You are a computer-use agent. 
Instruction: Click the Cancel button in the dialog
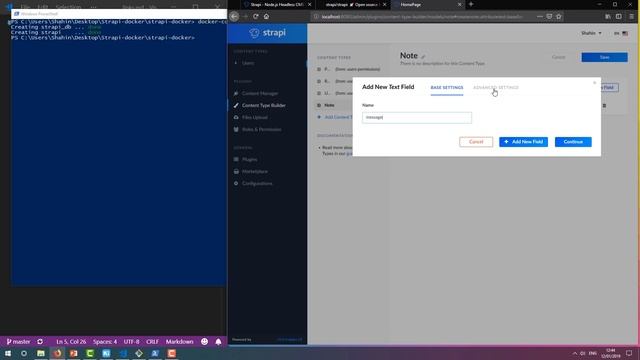tap(476, 142)
